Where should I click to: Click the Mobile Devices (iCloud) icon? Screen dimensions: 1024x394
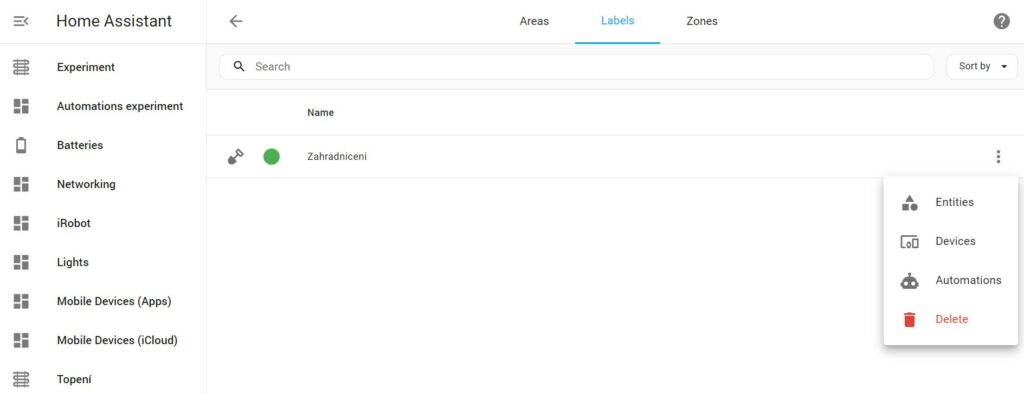(21, 340)
